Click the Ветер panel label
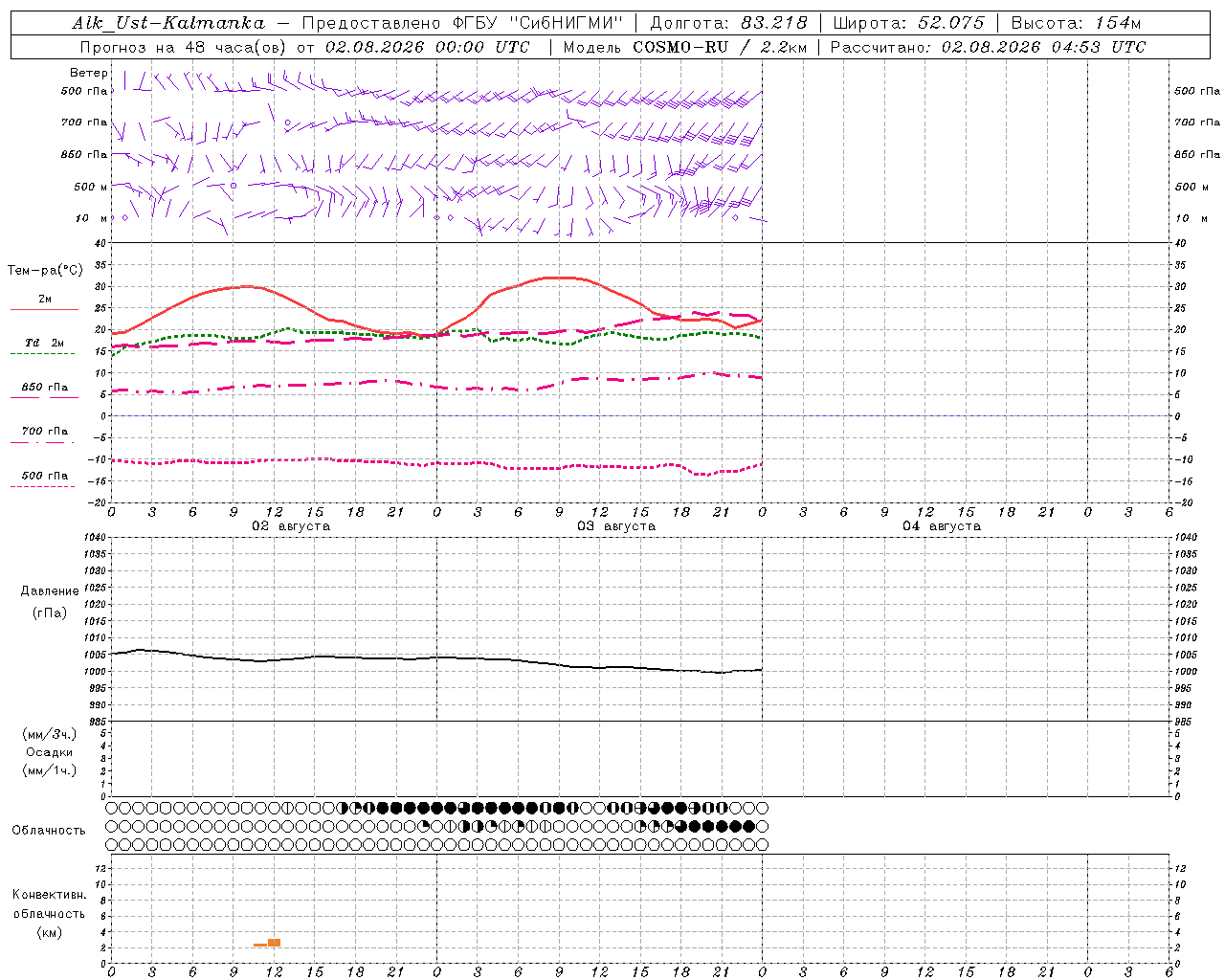Screen dimensions: 1225x980 point(88,73)
